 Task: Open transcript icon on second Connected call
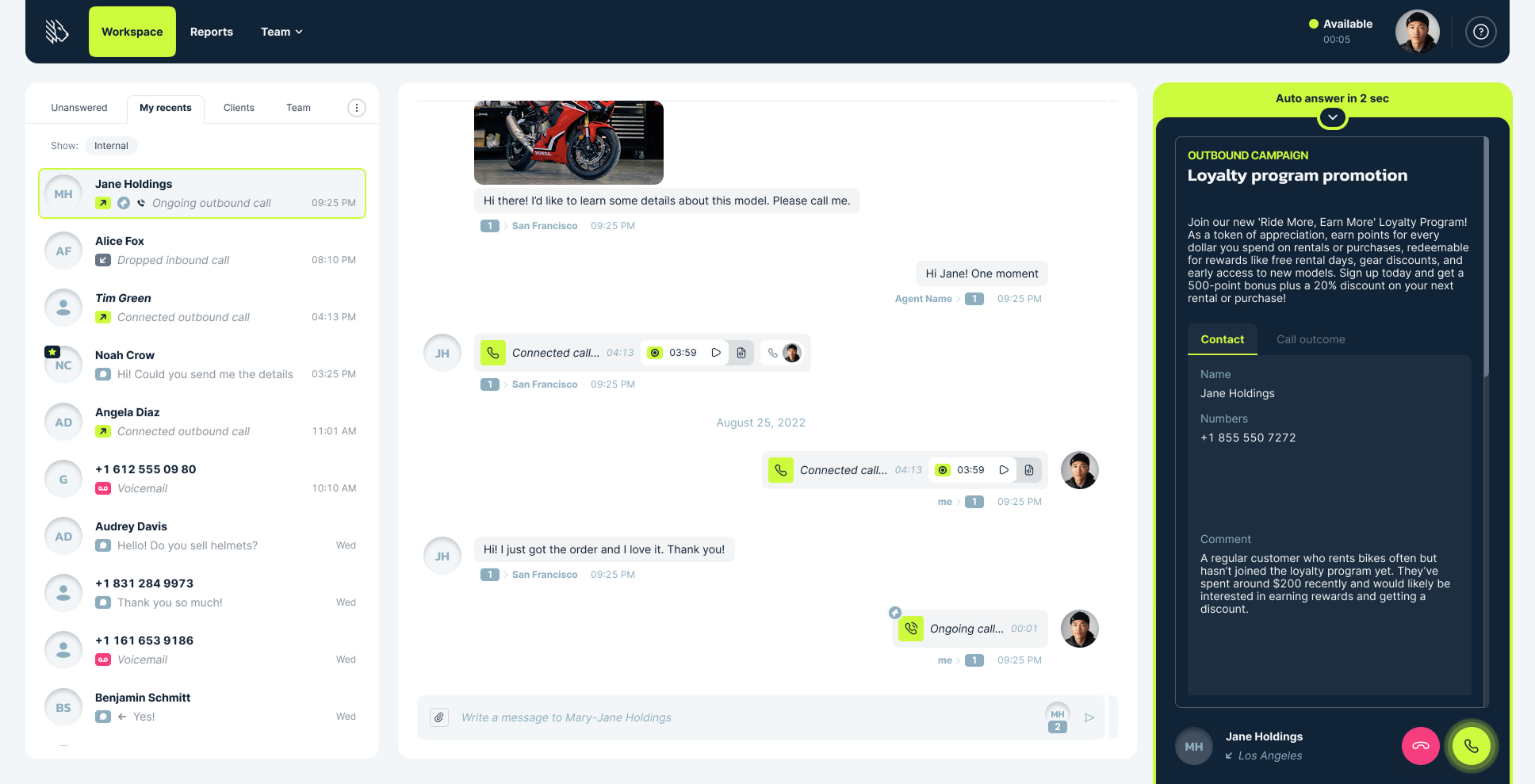point(1029,470)
